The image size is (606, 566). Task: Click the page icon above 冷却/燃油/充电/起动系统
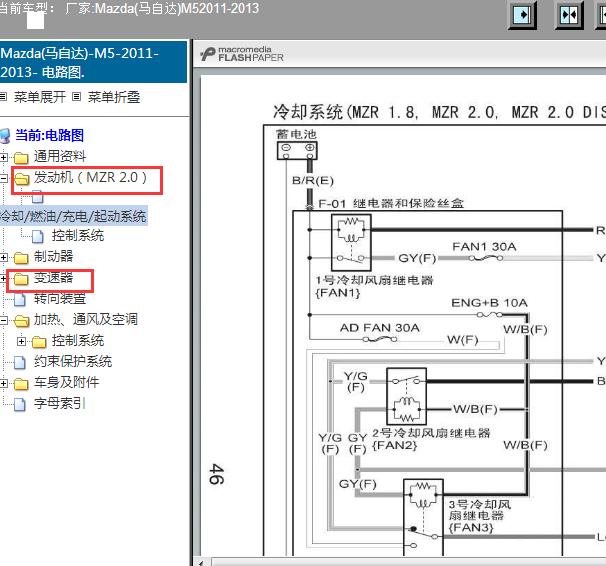[37, 197]
